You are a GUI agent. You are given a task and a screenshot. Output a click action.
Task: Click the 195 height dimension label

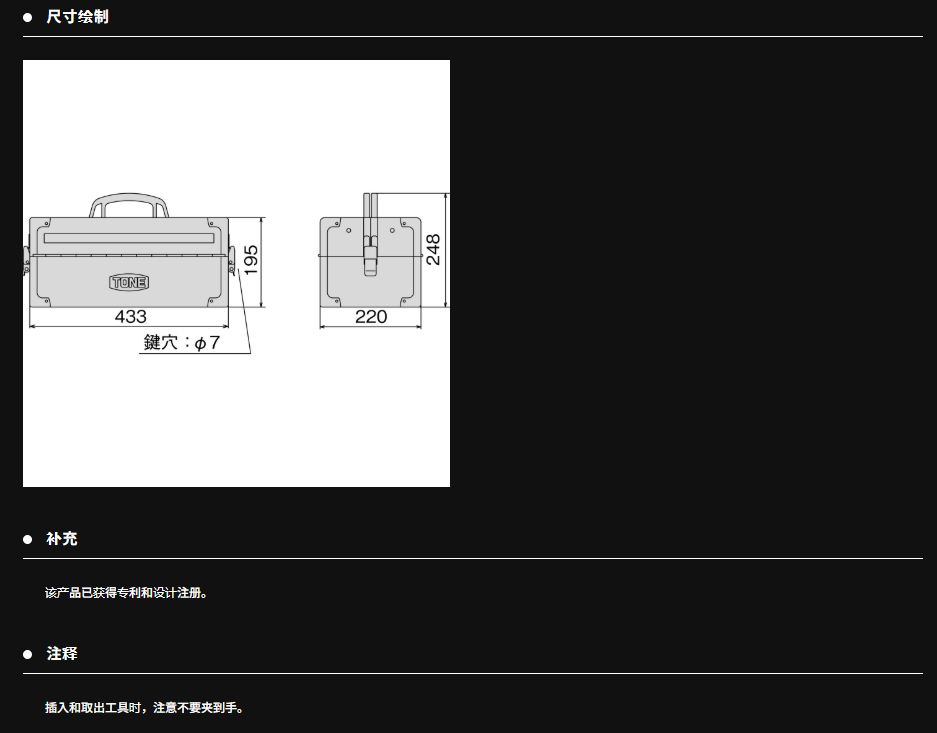(x=252, y=260)
